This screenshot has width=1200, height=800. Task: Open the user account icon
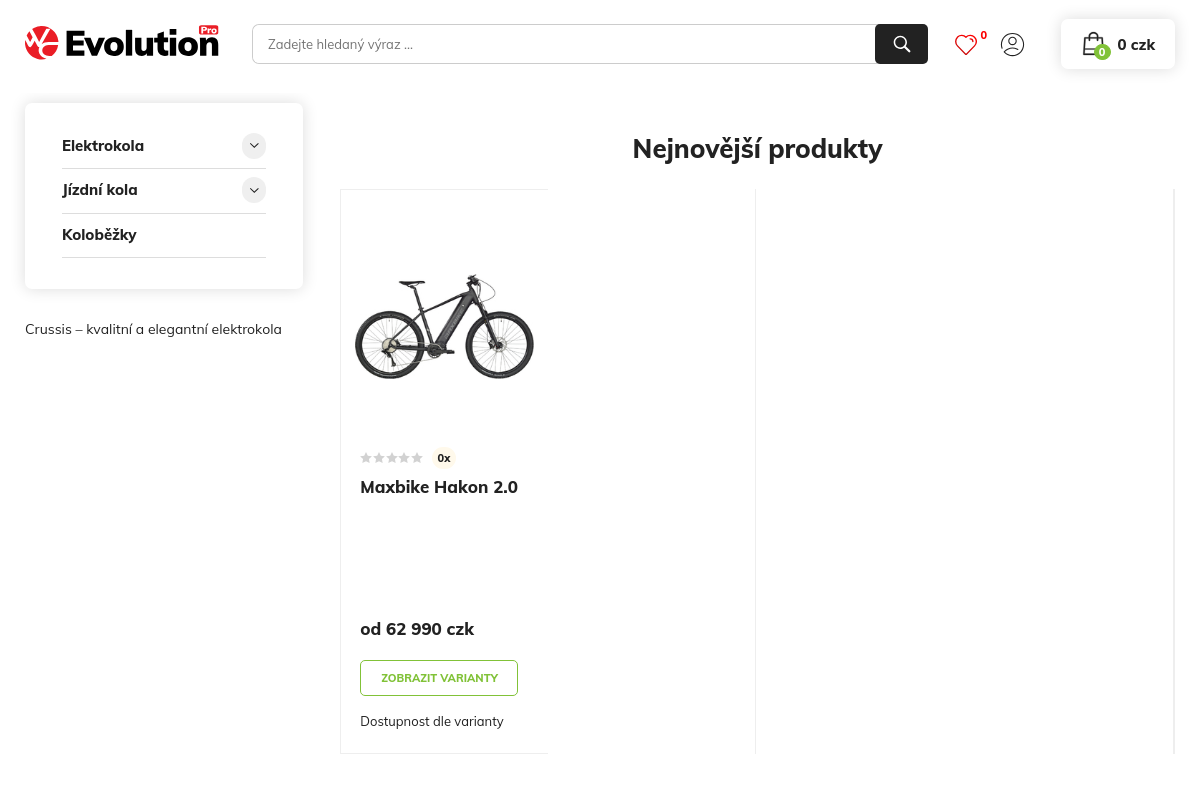coord(1012,44)
